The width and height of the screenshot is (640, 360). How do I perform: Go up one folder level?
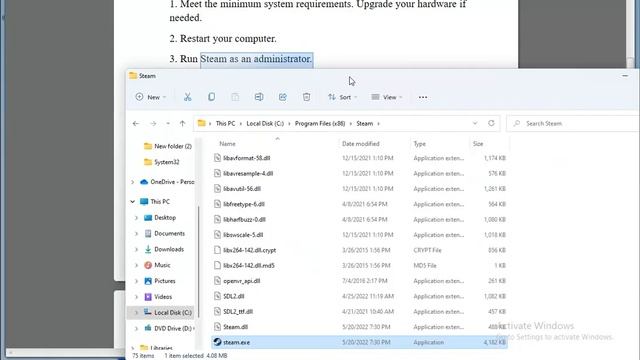pos(182,123)
